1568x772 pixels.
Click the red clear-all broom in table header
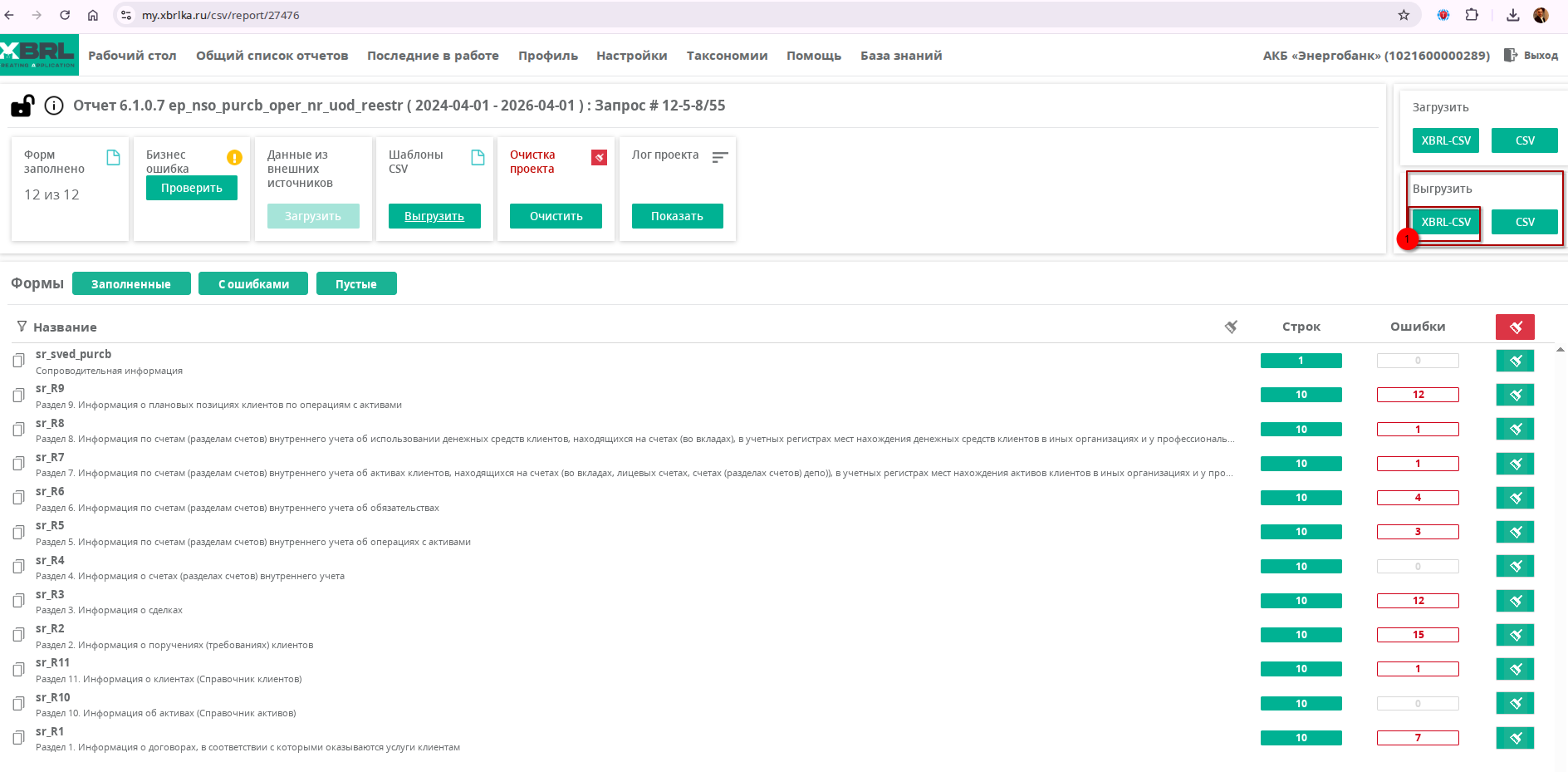1515,327
